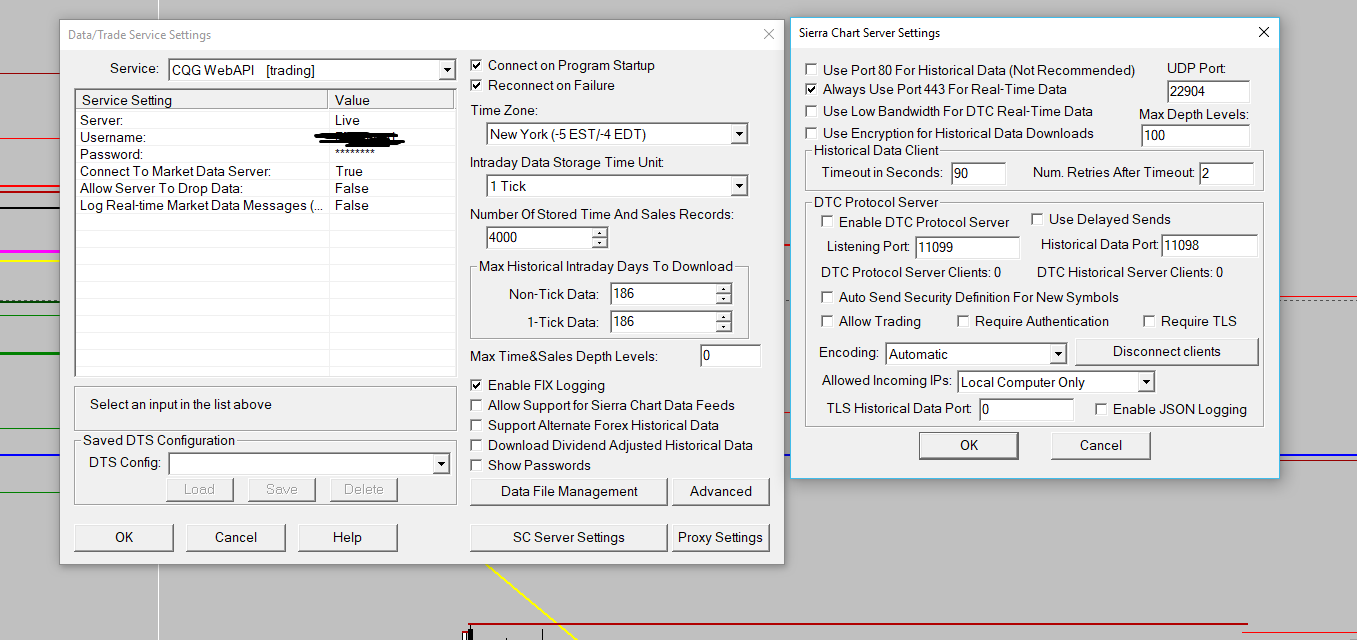The width and height of the screenshot is (1357, 640).
Task: Check the Require TLS box
Action: point(1149,321)
